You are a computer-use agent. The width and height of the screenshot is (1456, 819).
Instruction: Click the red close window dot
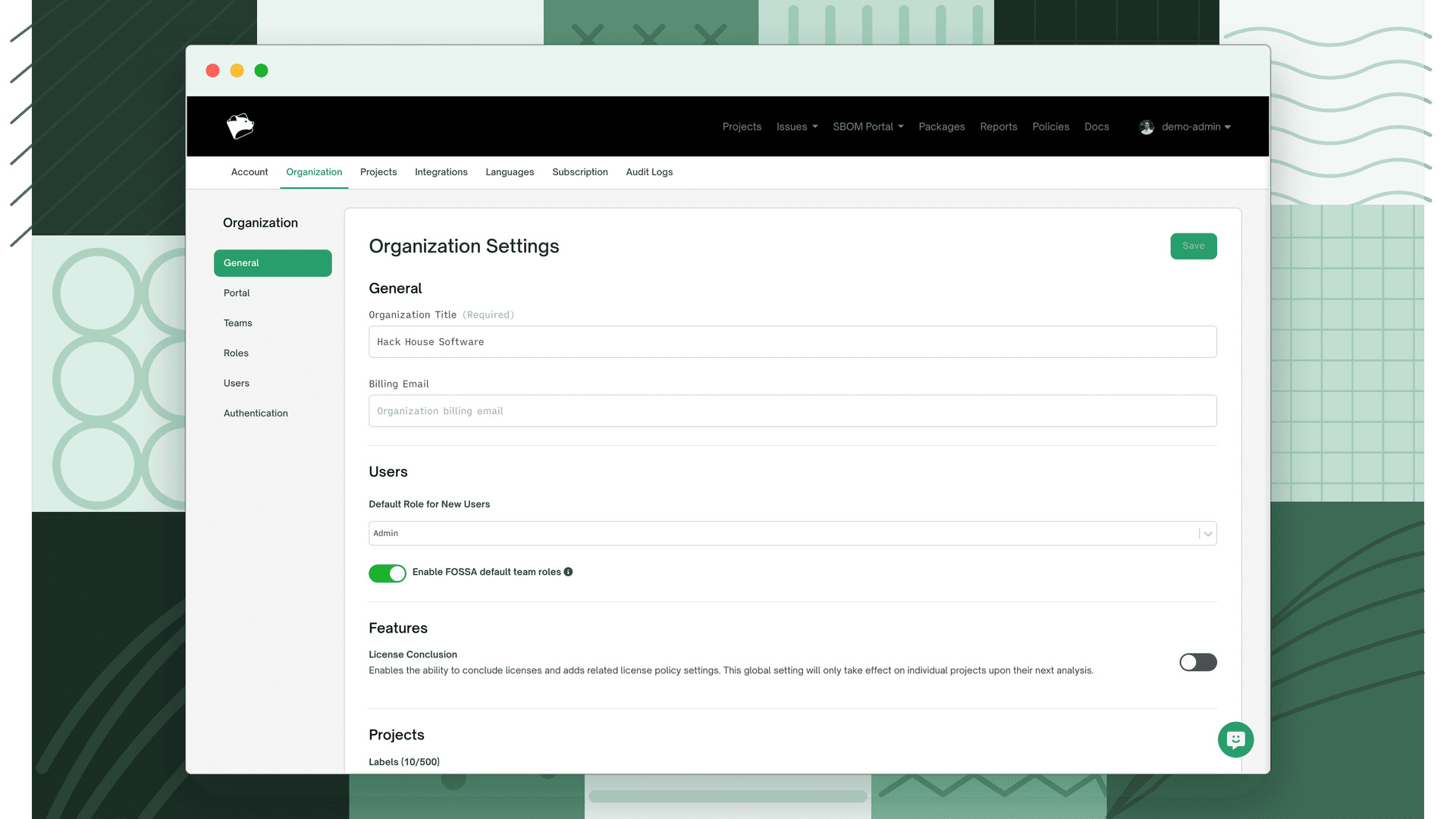click(212, 71)
